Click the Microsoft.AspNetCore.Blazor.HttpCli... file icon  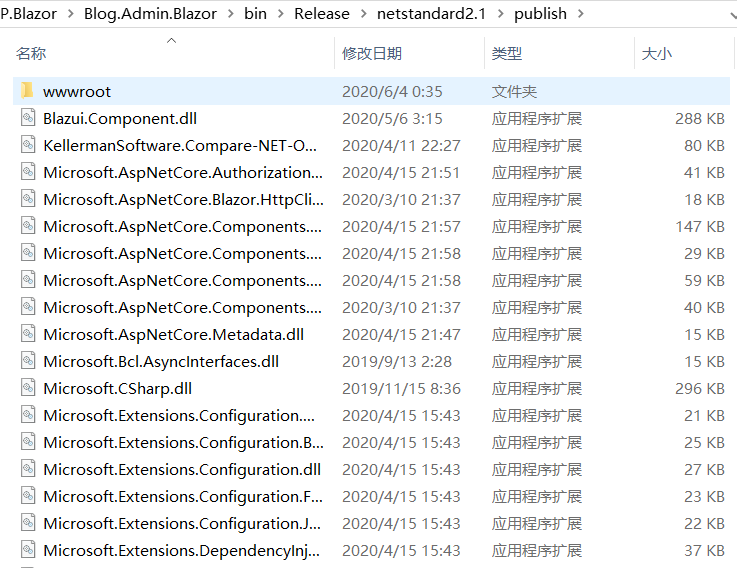tap(28, 198)
